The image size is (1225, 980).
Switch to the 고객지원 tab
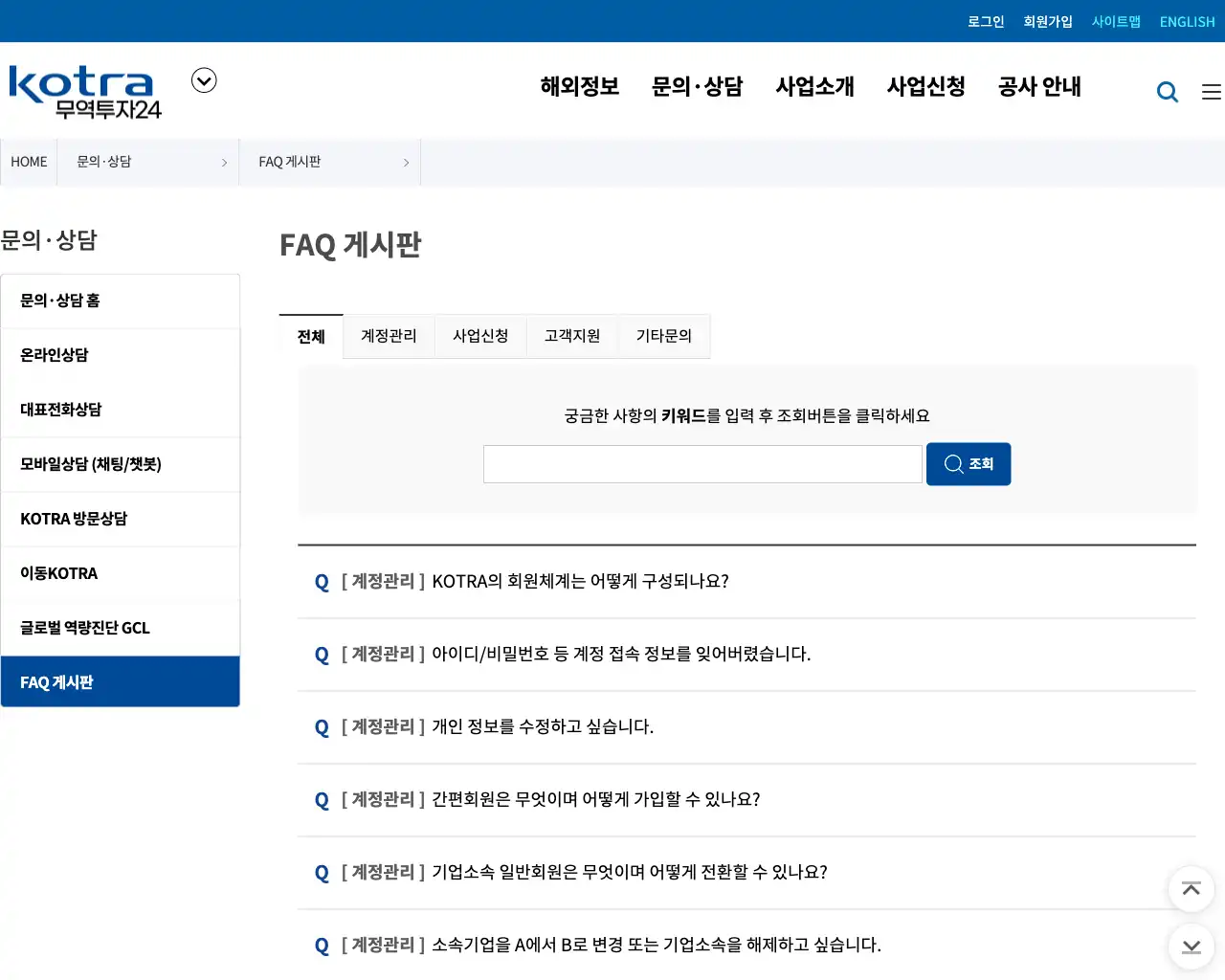[571, 336]
